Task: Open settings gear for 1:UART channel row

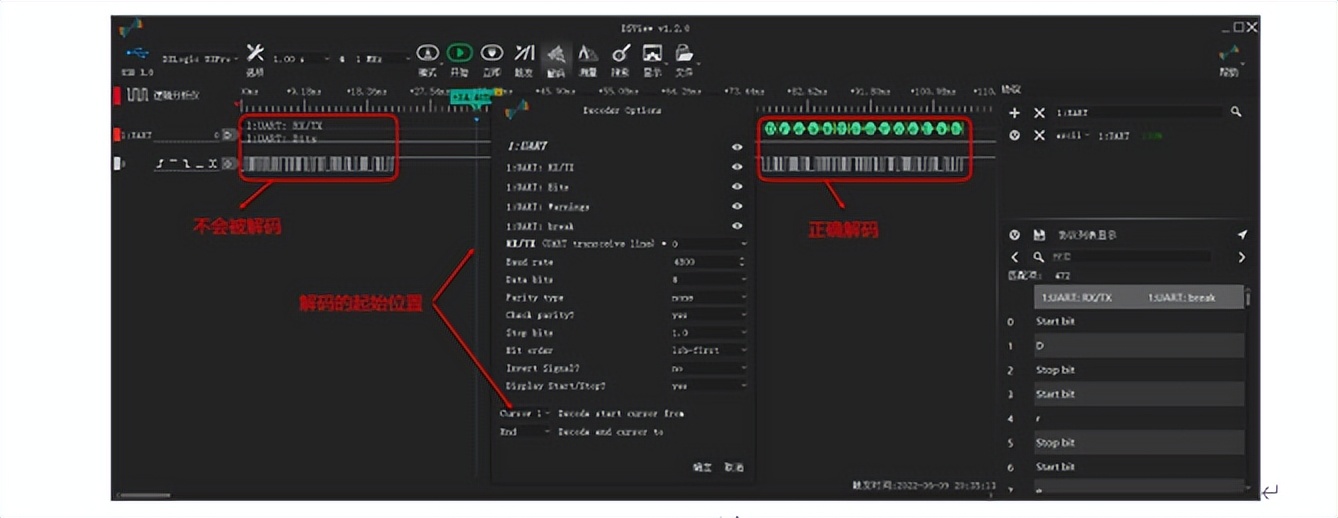Action: coord(228,134)
